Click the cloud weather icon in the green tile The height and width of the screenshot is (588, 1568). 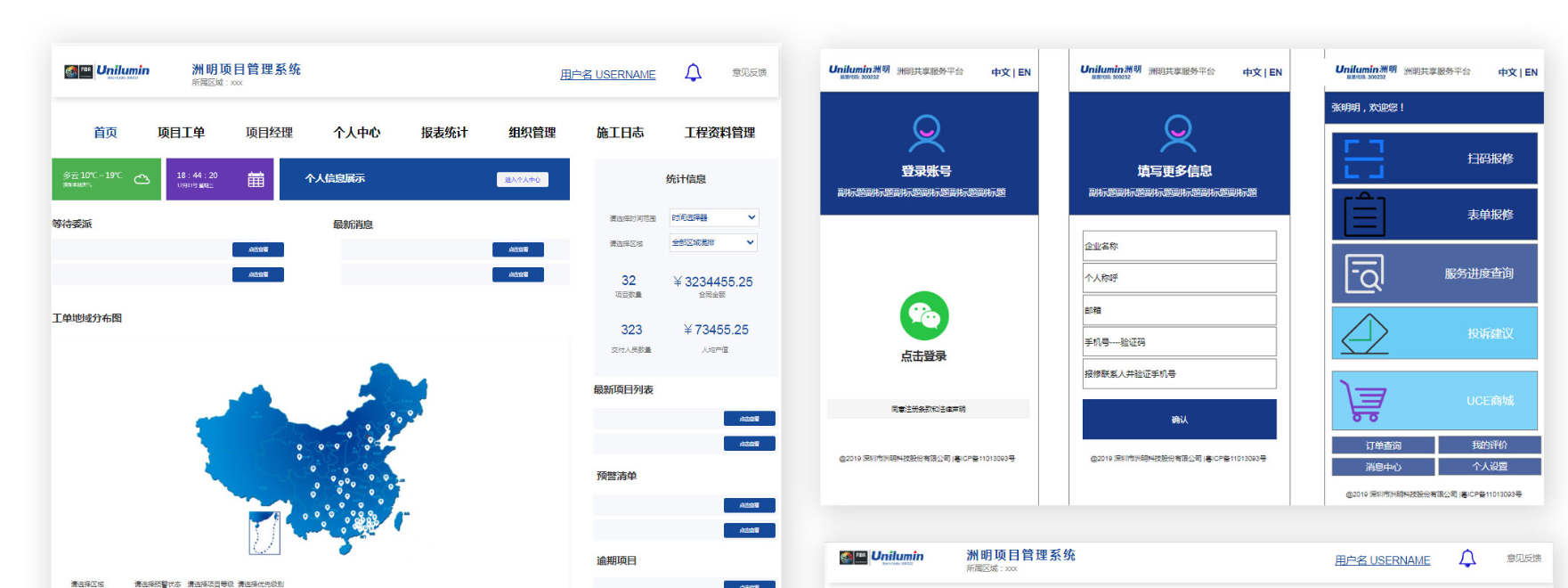pos(142,179)
